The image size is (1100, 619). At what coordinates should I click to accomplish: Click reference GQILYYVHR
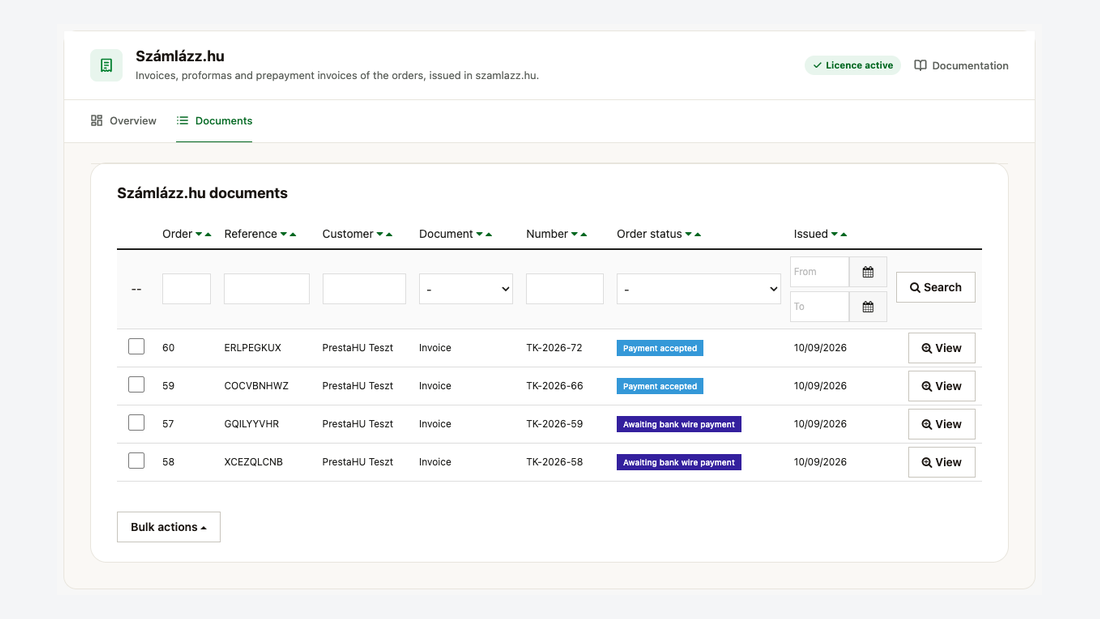coord(251,424)
